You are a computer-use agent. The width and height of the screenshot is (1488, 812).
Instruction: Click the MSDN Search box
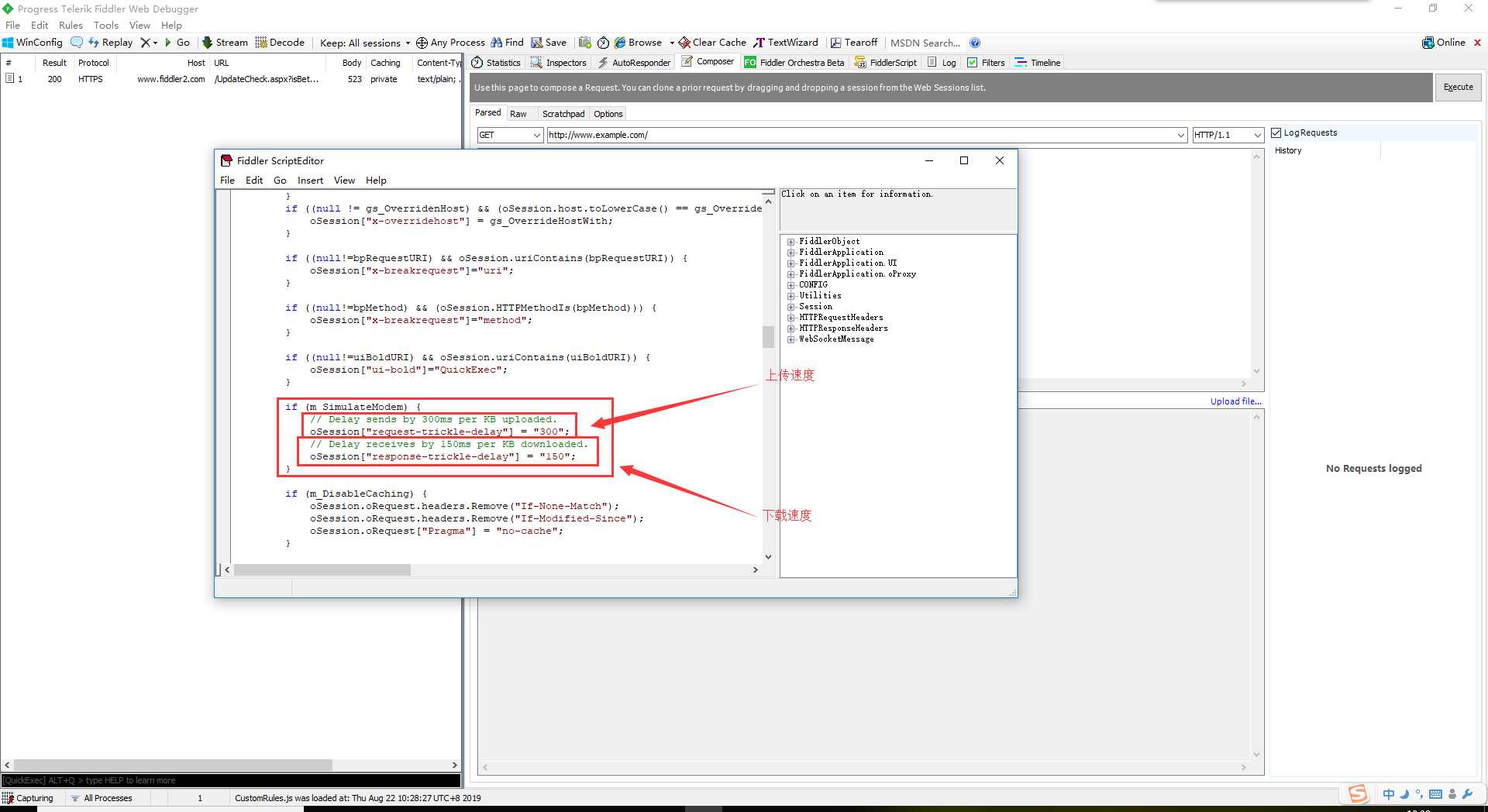click(926, 43)
